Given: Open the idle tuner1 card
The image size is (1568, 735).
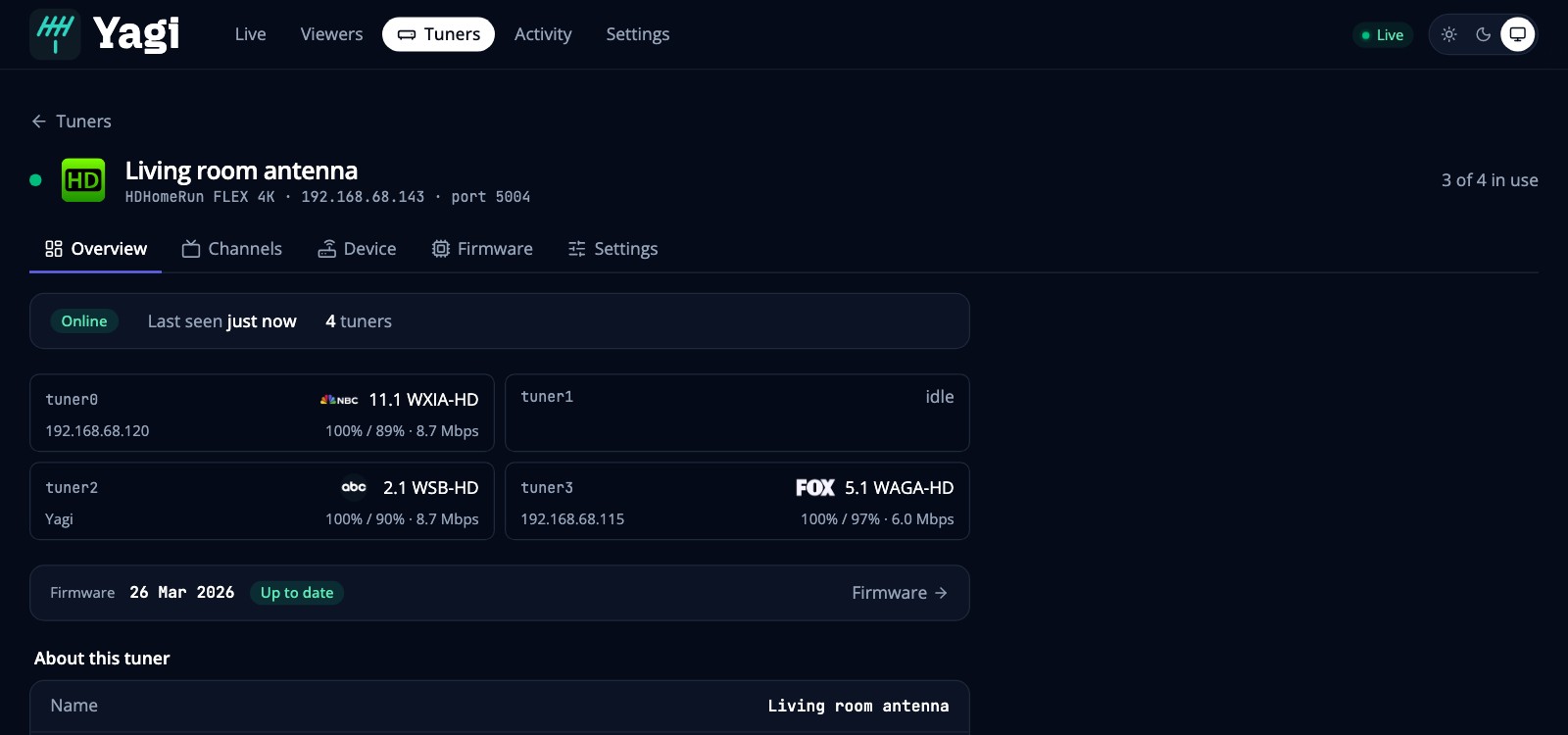Looking at the screenshot, I should pos(737,413).
